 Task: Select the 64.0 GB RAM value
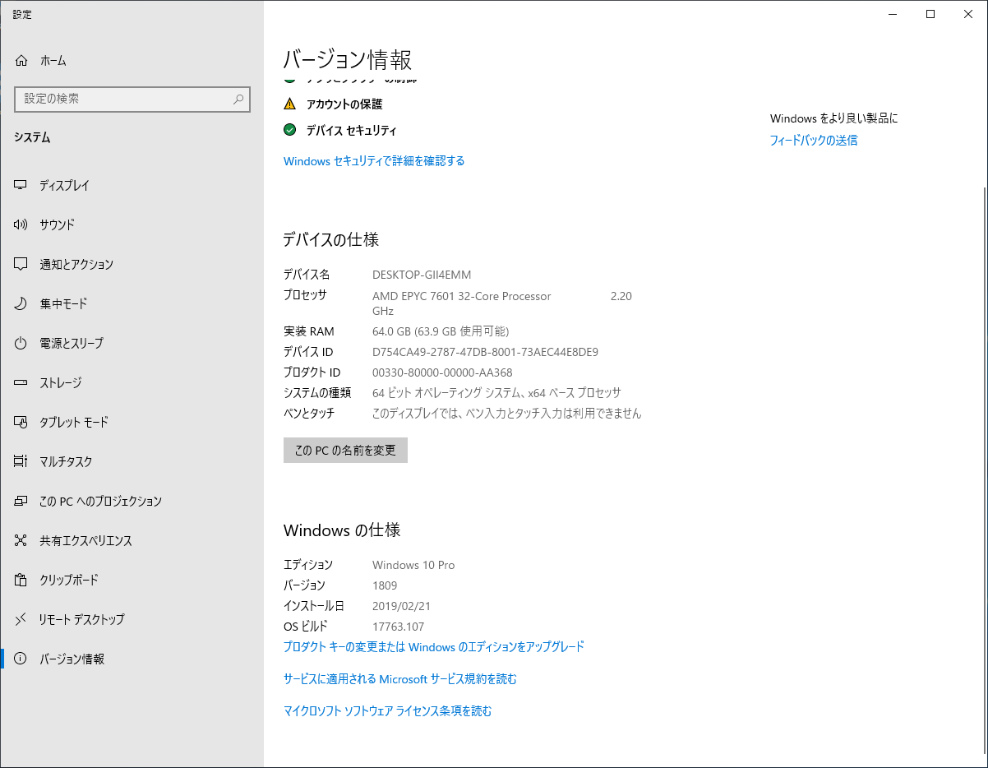pyautogui.click(x=440, y=331)
